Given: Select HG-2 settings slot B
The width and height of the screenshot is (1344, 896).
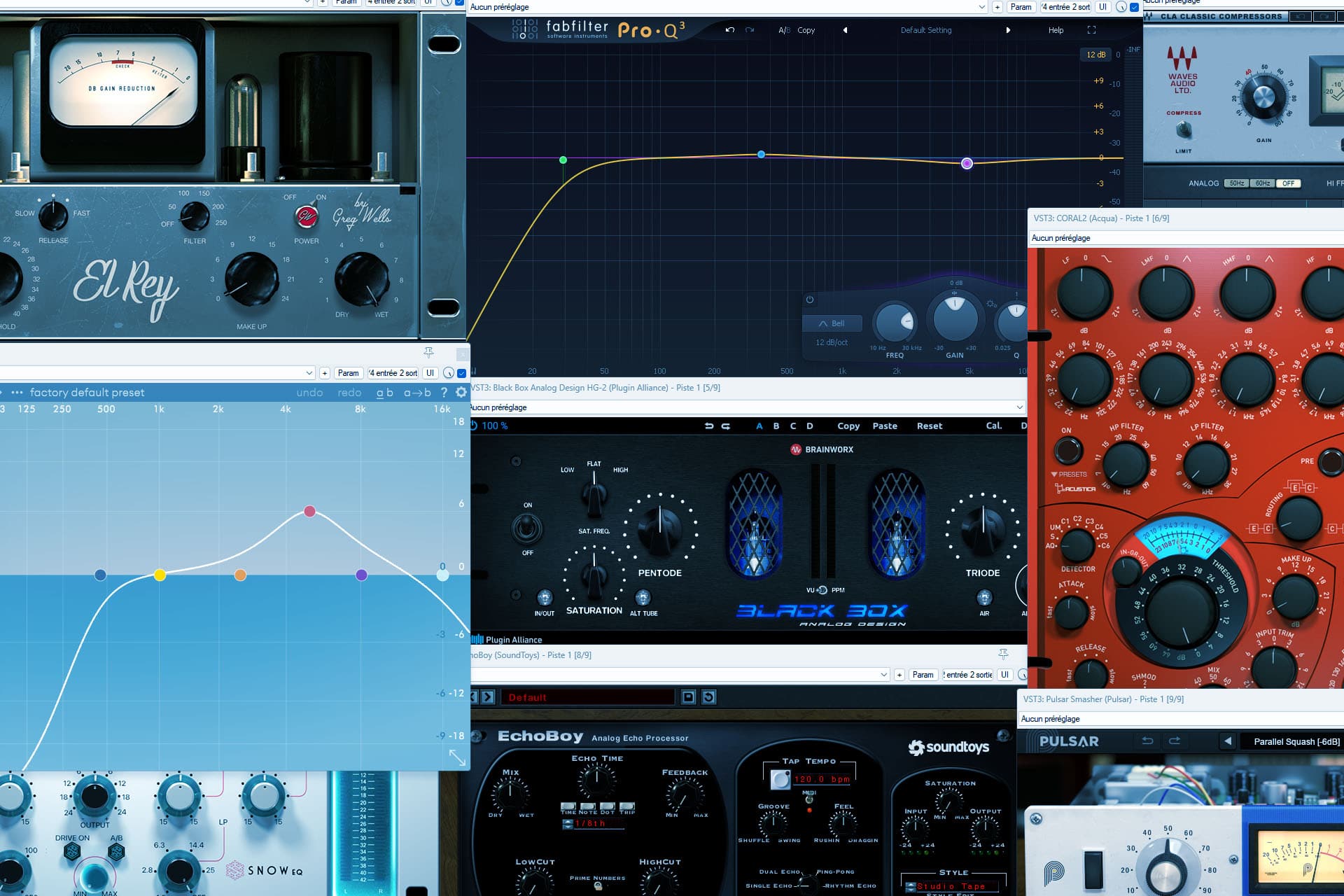Looking at the screenshot, I should [776, 426].
